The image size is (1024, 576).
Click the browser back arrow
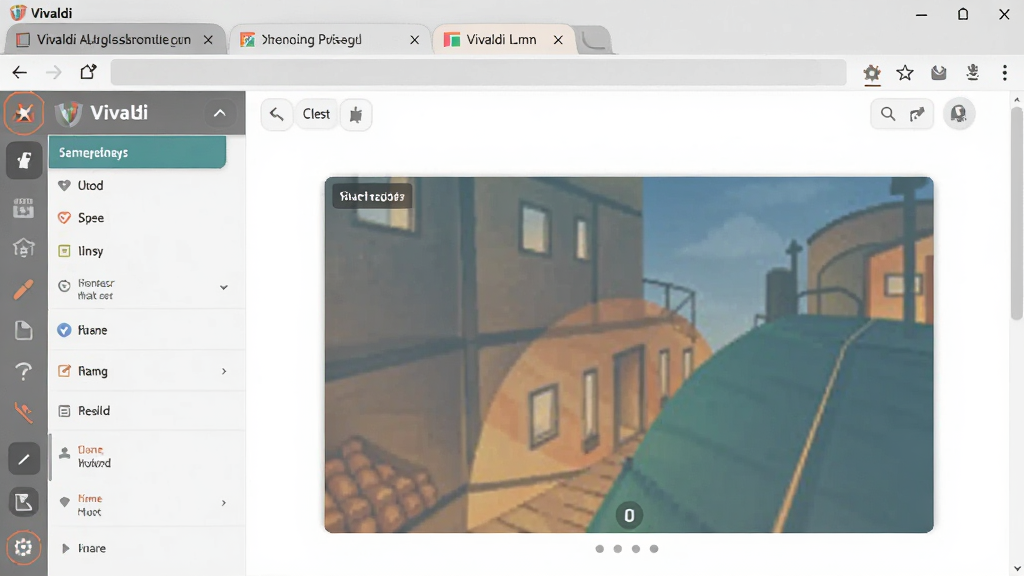20,72
